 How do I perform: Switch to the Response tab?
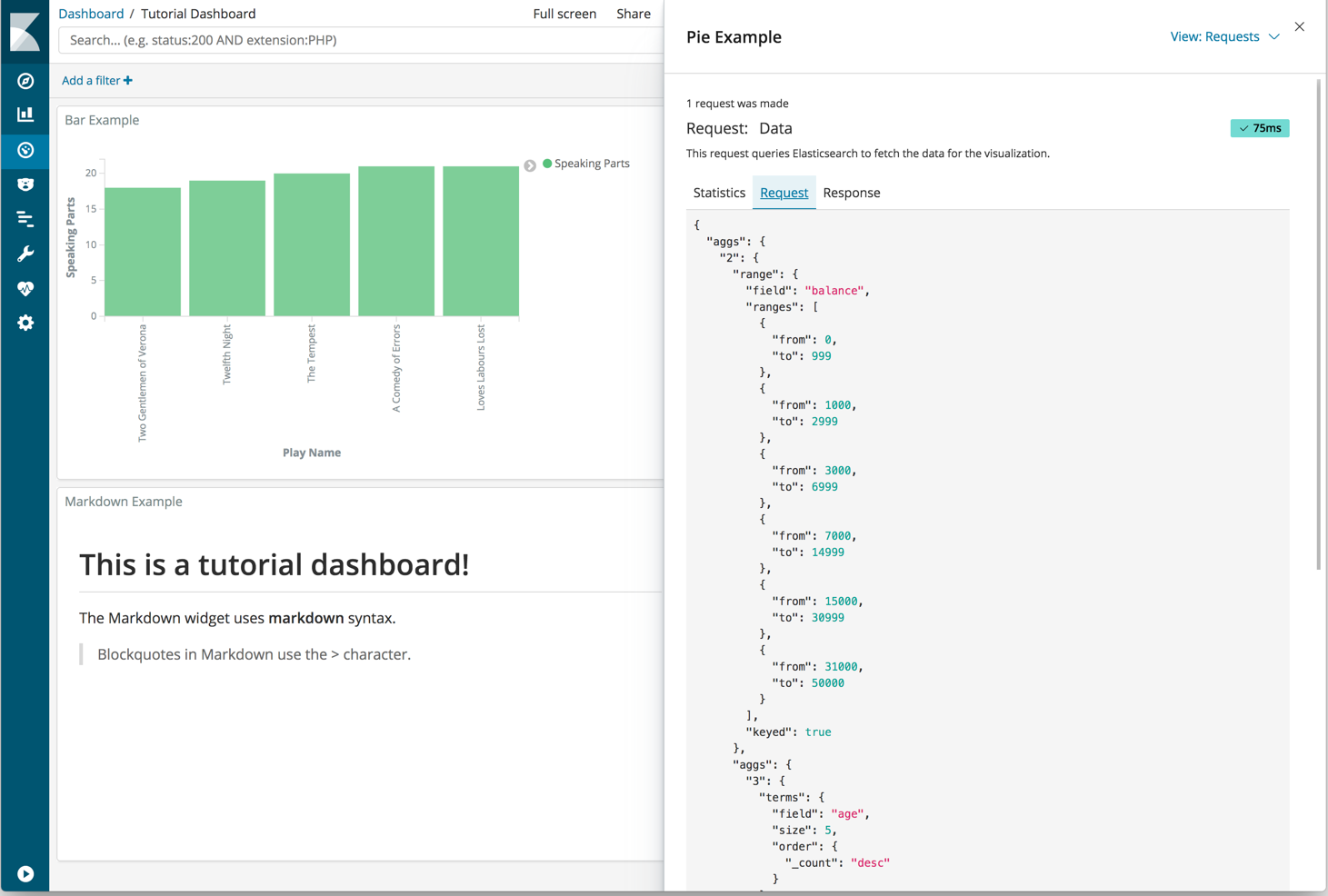[851, 193]
